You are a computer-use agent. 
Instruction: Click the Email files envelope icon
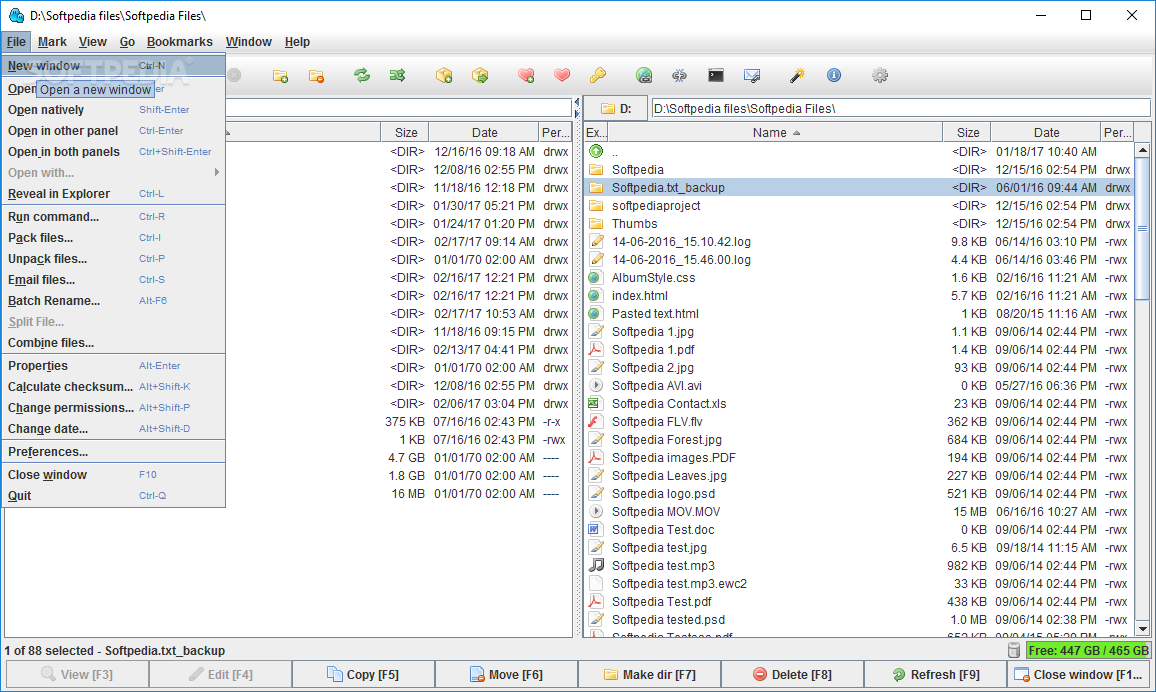click(752, 75)
